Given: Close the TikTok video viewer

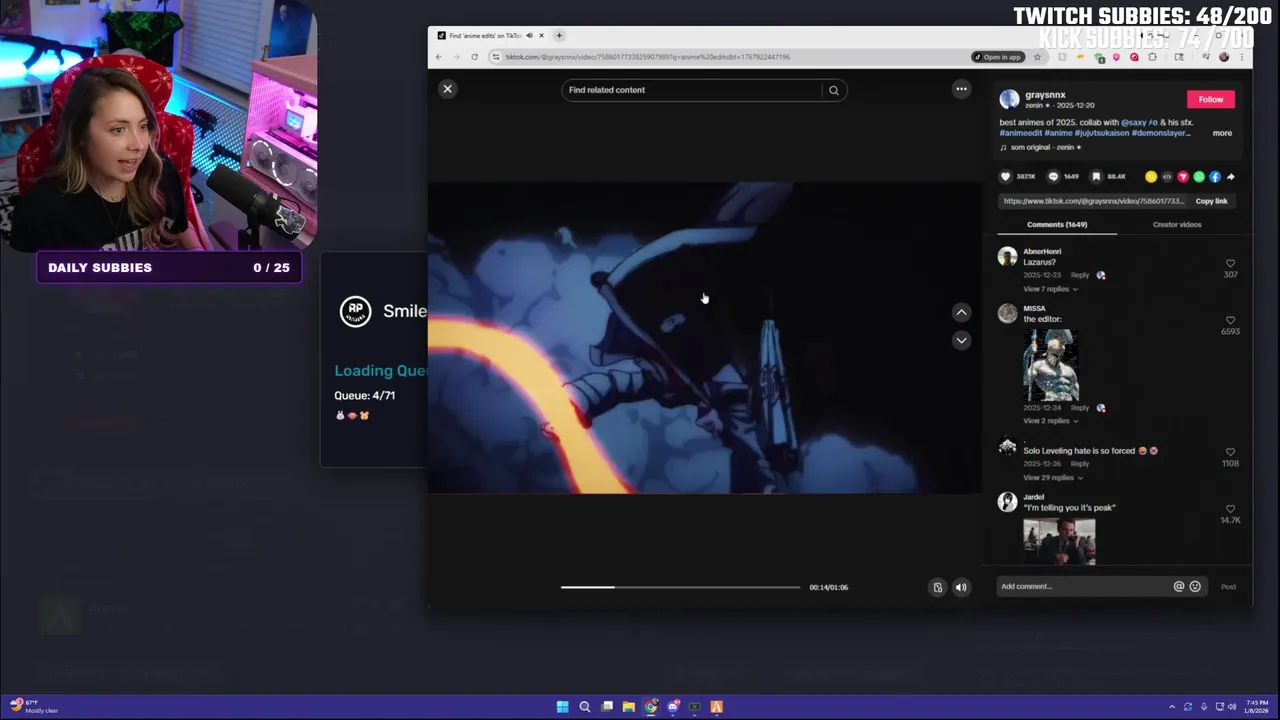Looking at the screenshot, I should coord(448,89).
